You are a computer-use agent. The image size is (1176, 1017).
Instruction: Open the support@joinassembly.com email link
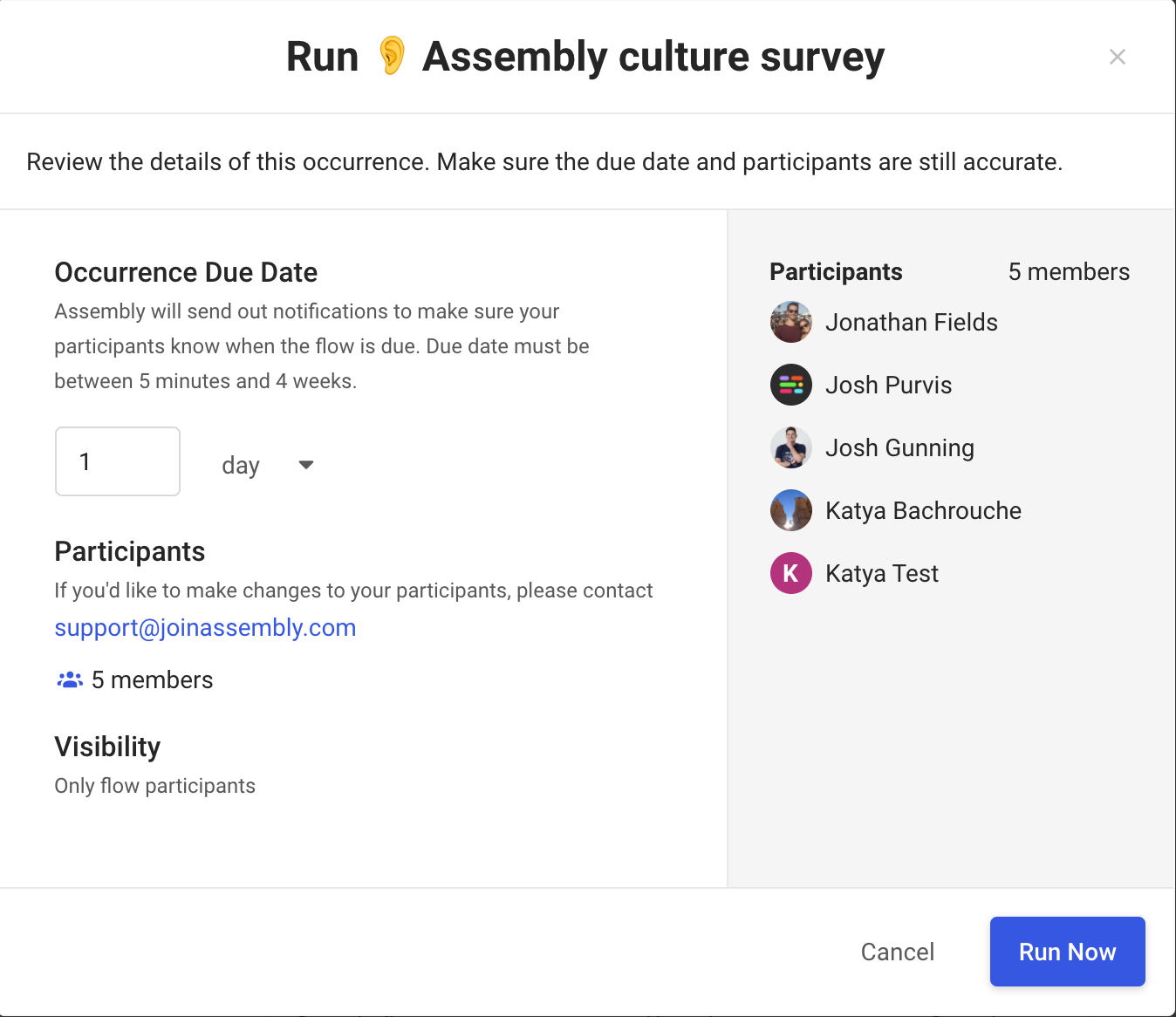coord(205,628)
